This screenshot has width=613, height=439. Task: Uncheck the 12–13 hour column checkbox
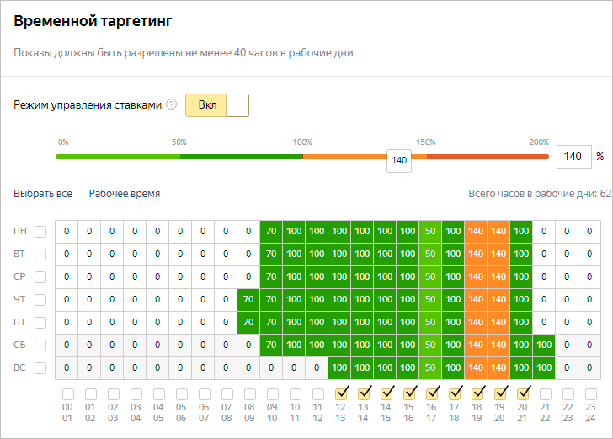(339, 393)
